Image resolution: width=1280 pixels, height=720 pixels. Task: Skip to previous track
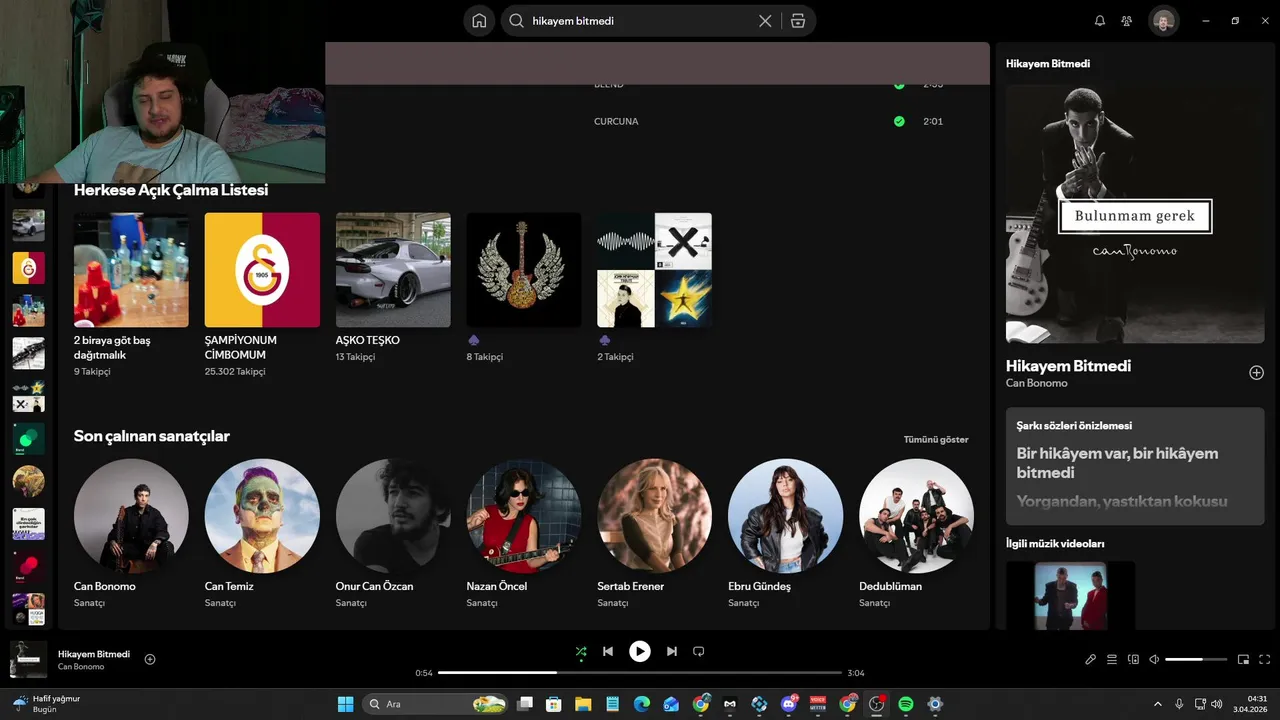pos(608,652)
